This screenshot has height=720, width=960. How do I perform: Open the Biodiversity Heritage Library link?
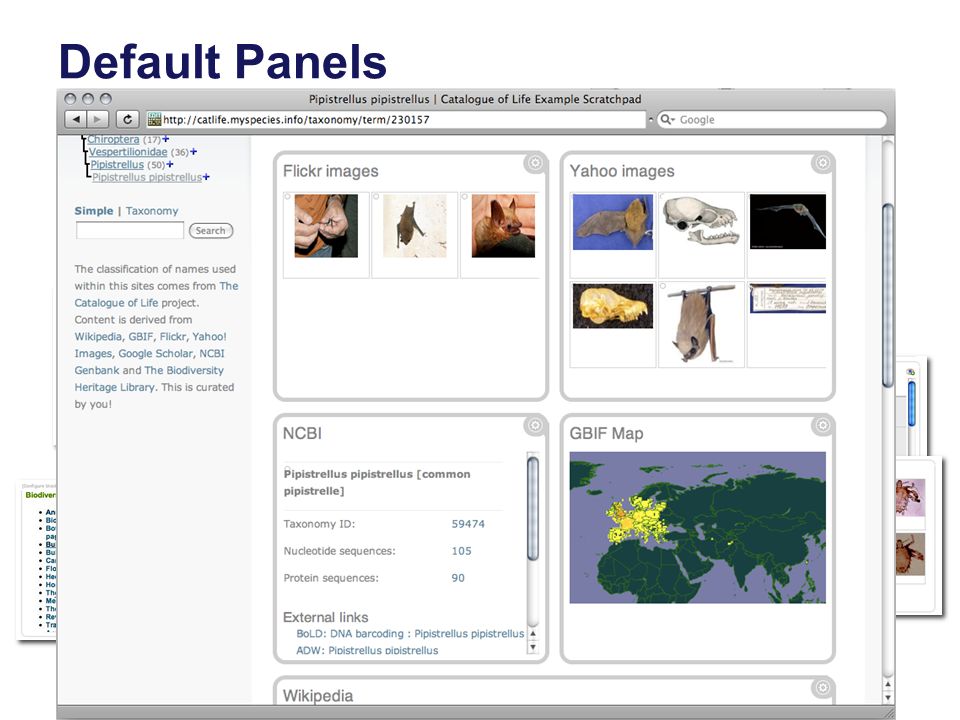coord(149,378)
